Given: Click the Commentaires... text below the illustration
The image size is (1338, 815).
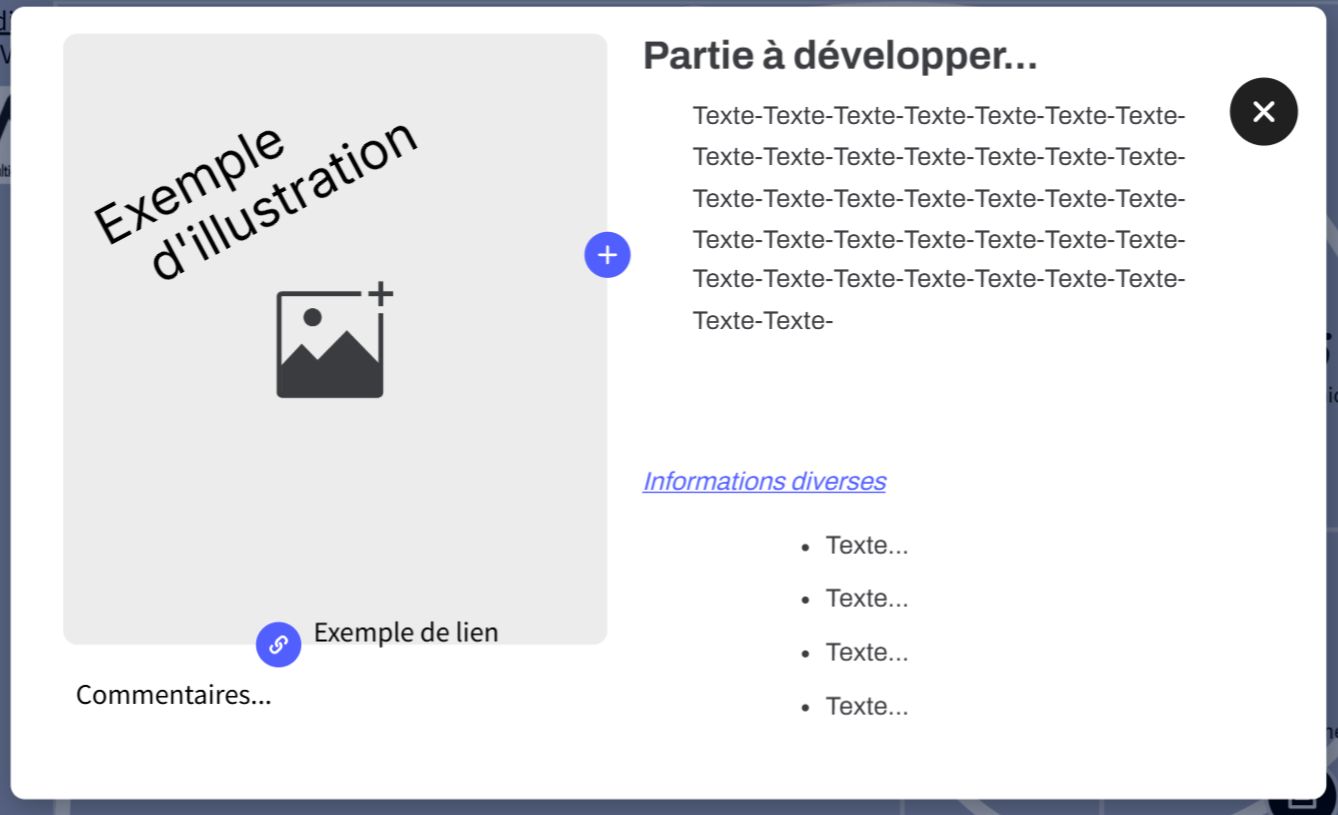Looking at the screenshot, I should [173, 694].
